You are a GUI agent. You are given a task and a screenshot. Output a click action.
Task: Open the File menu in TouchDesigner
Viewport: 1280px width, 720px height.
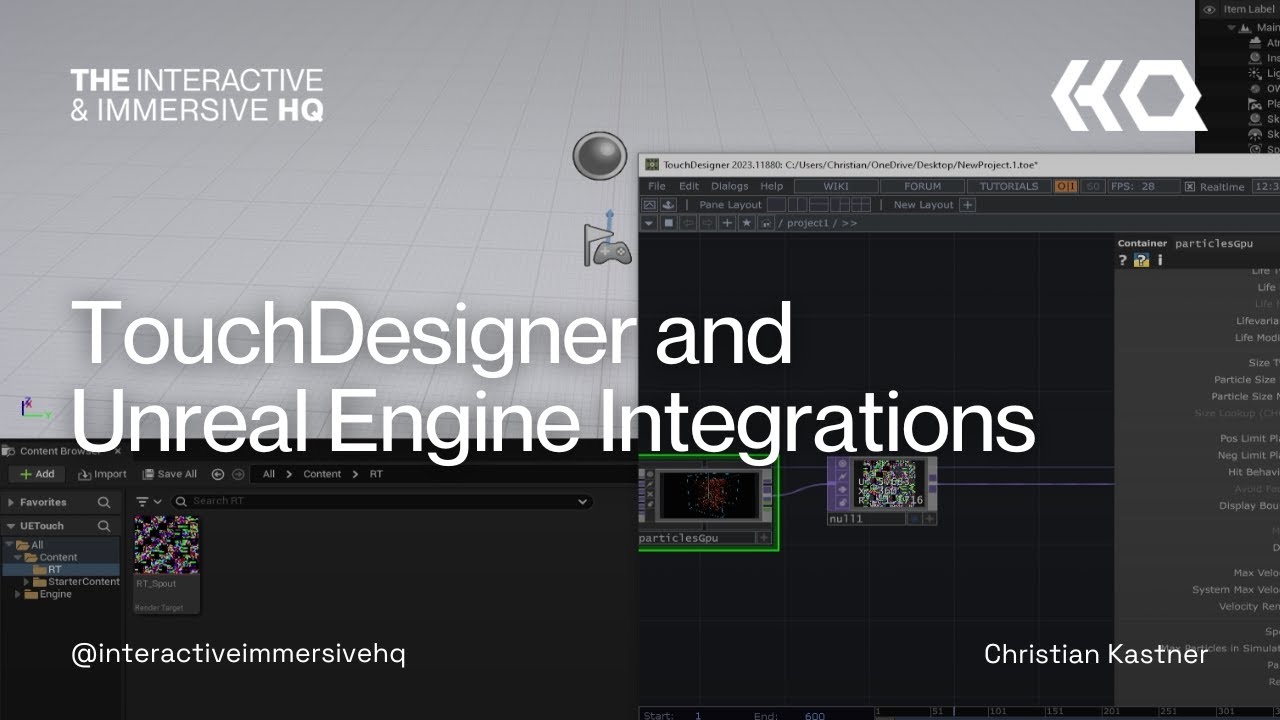click(656, 186)
